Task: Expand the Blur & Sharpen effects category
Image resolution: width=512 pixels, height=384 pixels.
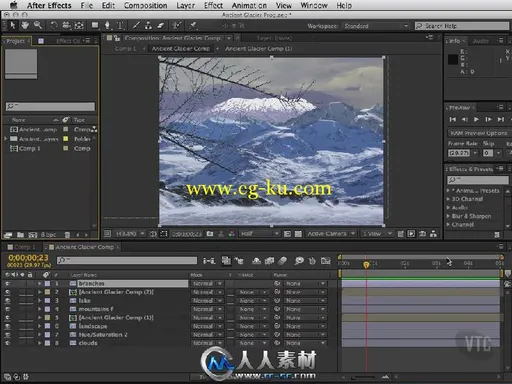Action: [448, 216]
